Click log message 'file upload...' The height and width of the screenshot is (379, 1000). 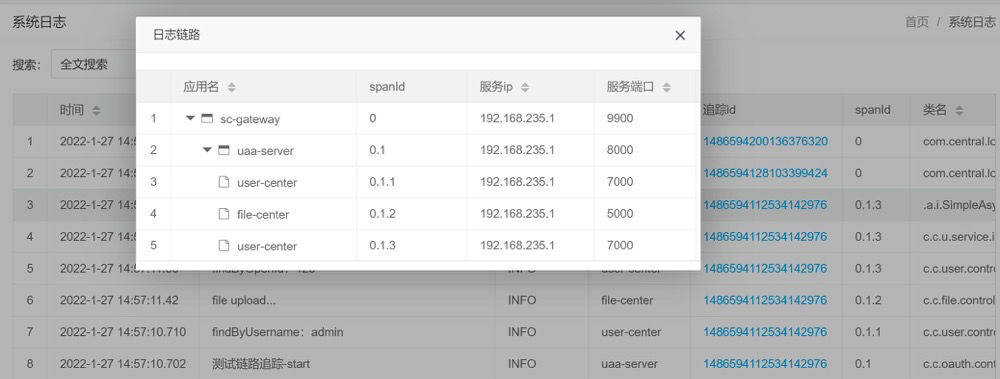point(244,301)
